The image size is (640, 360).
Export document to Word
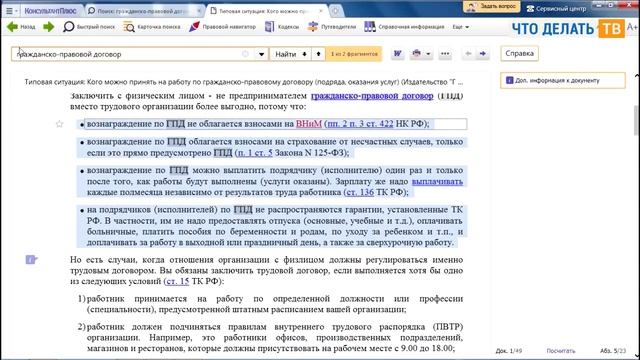pos(397,53)
